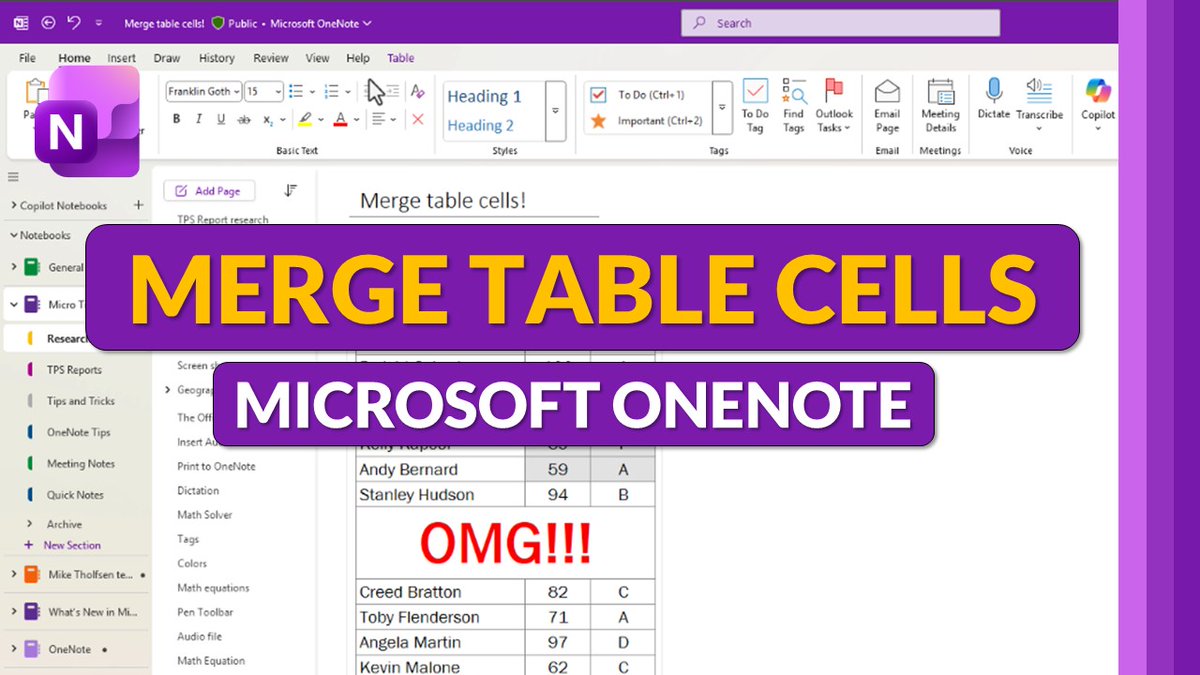This screenshot has width=1200, height=675.
Task: Click the Back arrow in the title bar
Action: point(48,22)
